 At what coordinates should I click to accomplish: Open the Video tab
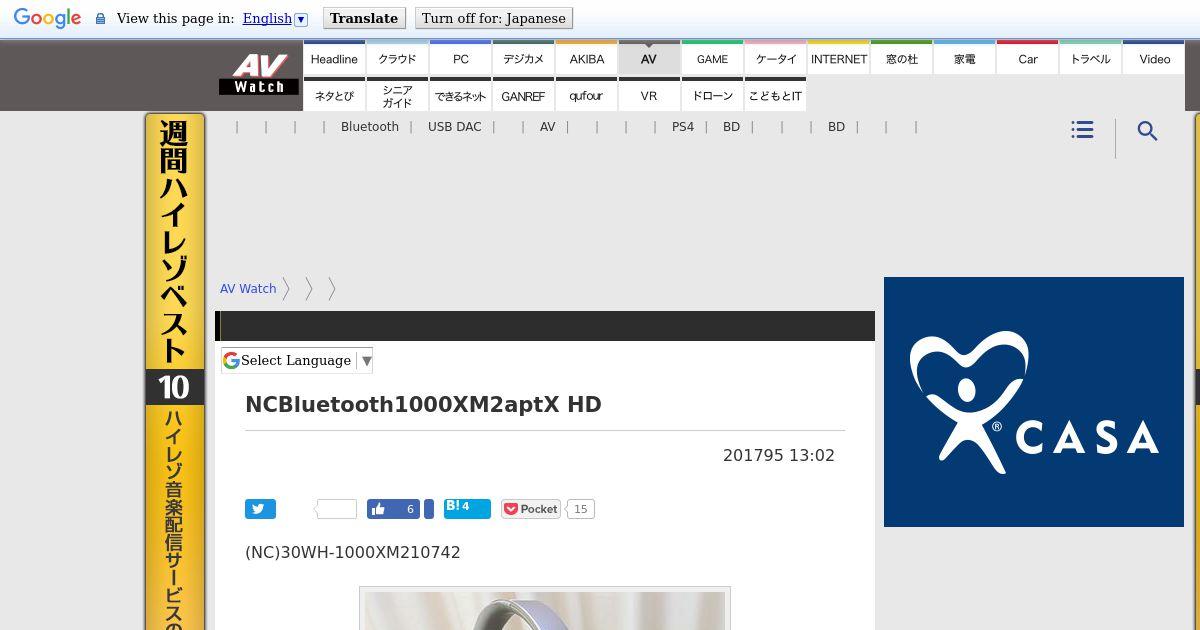[1154, 58]
